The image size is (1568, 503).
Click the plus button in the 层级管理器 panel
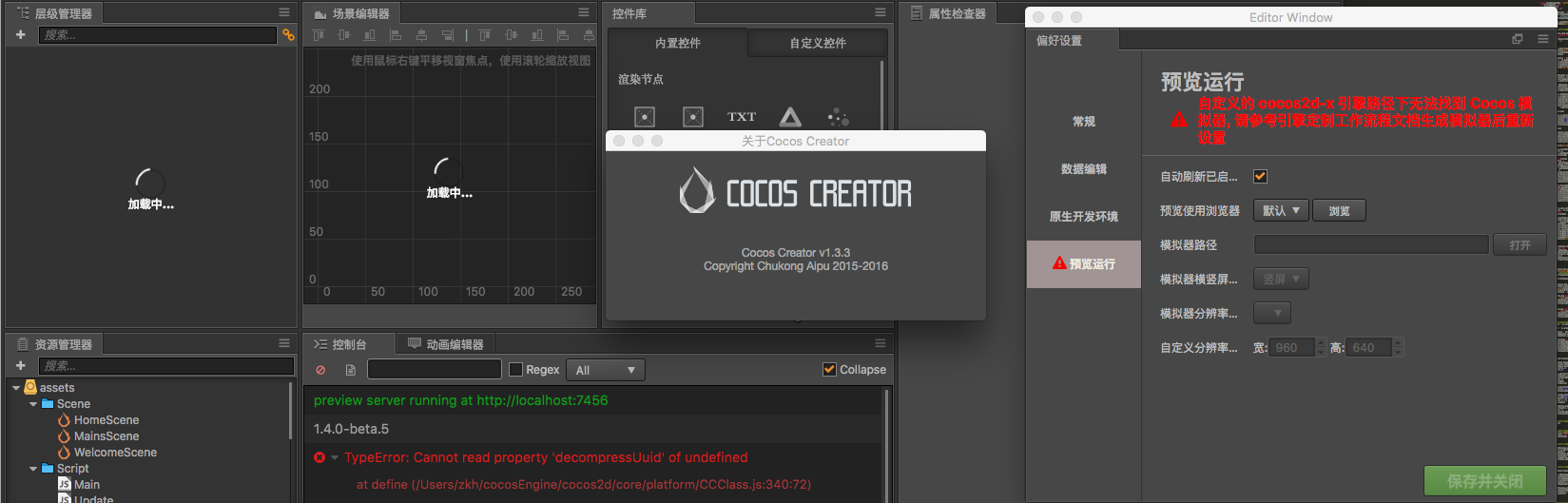(x=21, y=34)
